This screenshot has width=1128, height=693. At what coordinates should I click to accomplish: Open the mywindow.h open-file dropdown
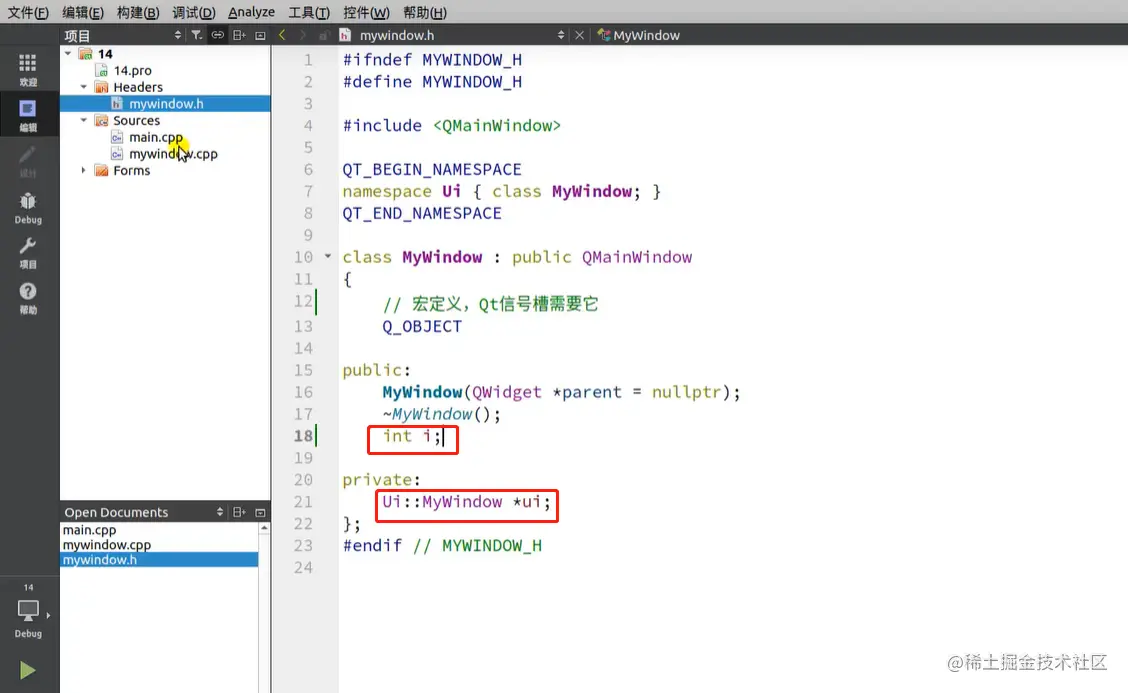click(x=560, y=35)
